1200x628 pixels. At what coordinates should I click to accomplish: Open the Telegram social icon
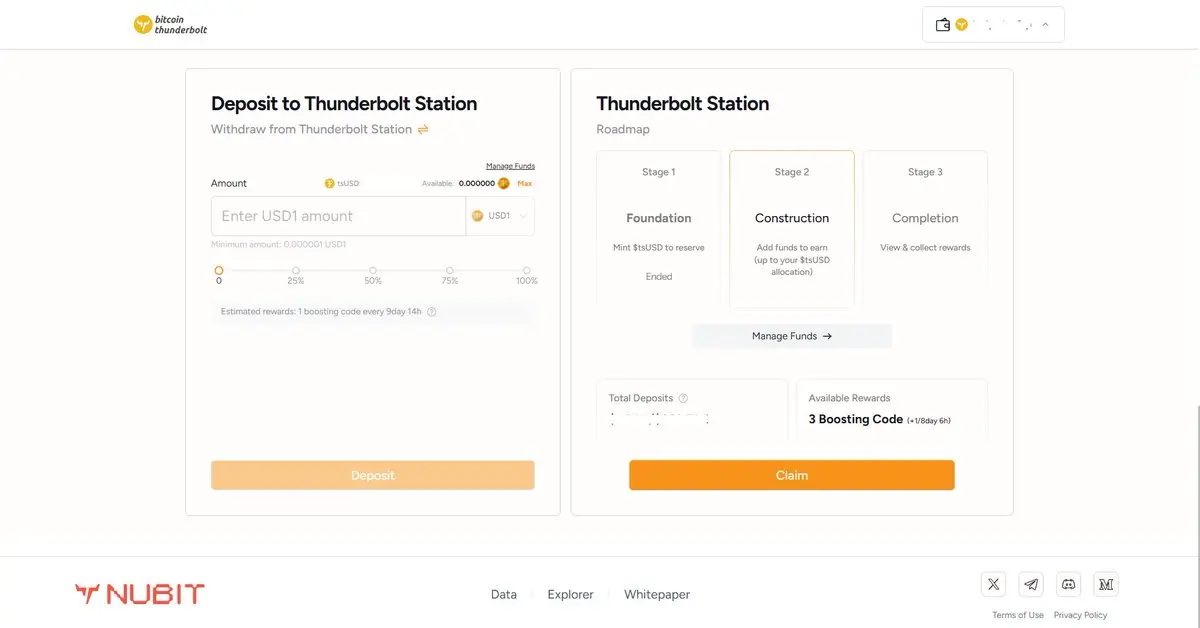coord(1031,584)
